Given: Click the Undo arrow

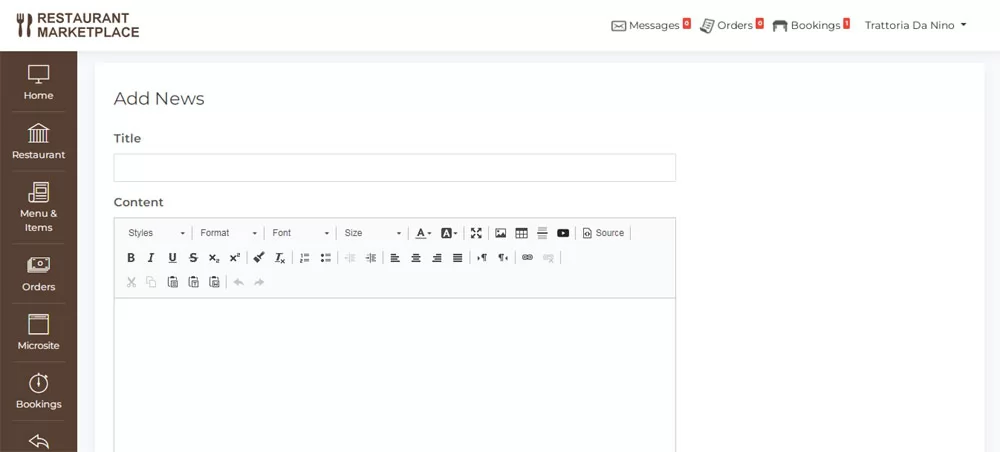Looking at the screenshot, I should point(239,282).
